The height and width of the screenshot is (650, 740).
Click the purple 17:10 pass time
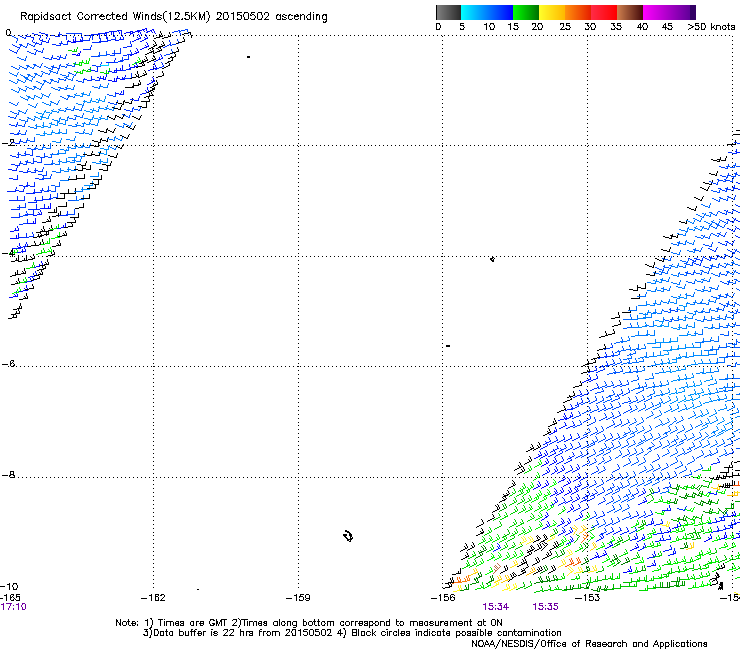pyautogui.click(x=13, y=607)
